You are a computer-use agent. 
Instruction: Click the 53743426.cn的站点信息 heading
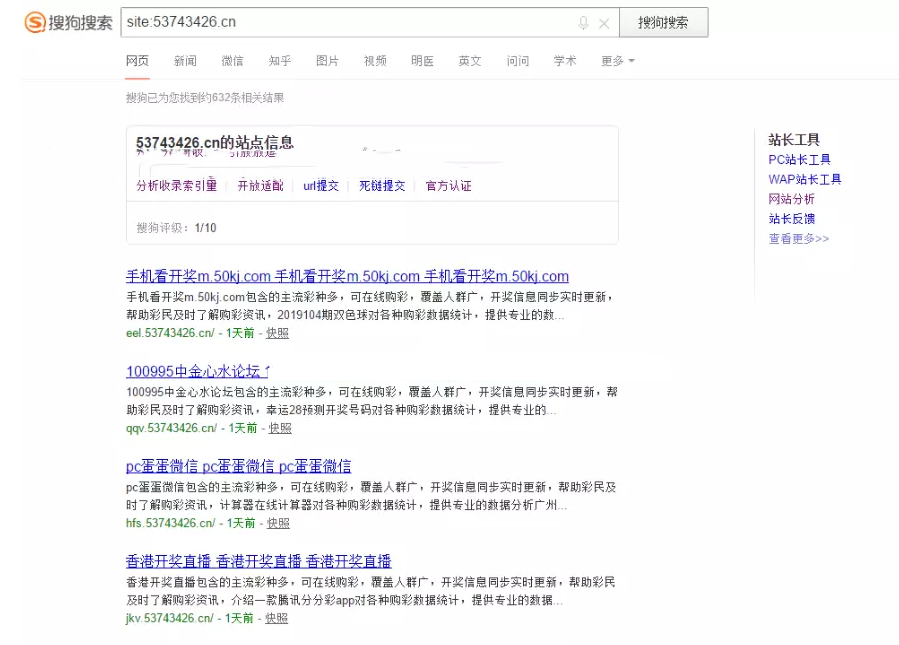(x=215, y=142)
